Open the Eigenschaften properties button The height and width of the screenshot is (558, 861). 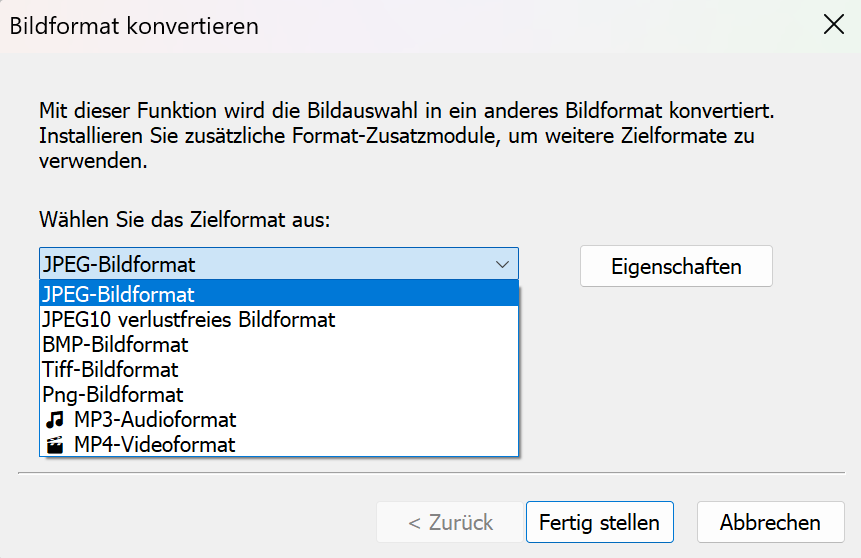pos(676,267)
